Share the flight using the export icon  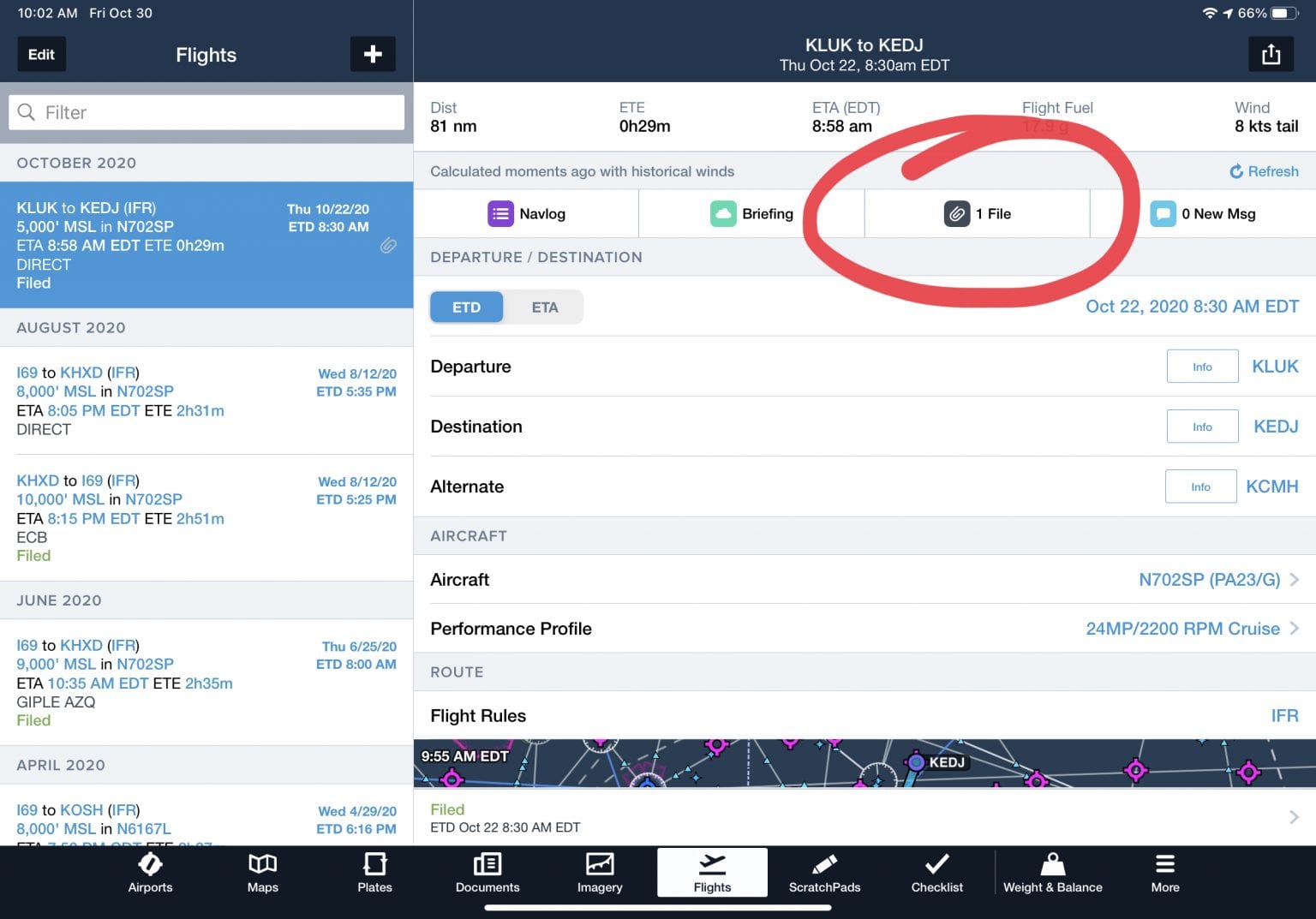[x=1271, y=54]
